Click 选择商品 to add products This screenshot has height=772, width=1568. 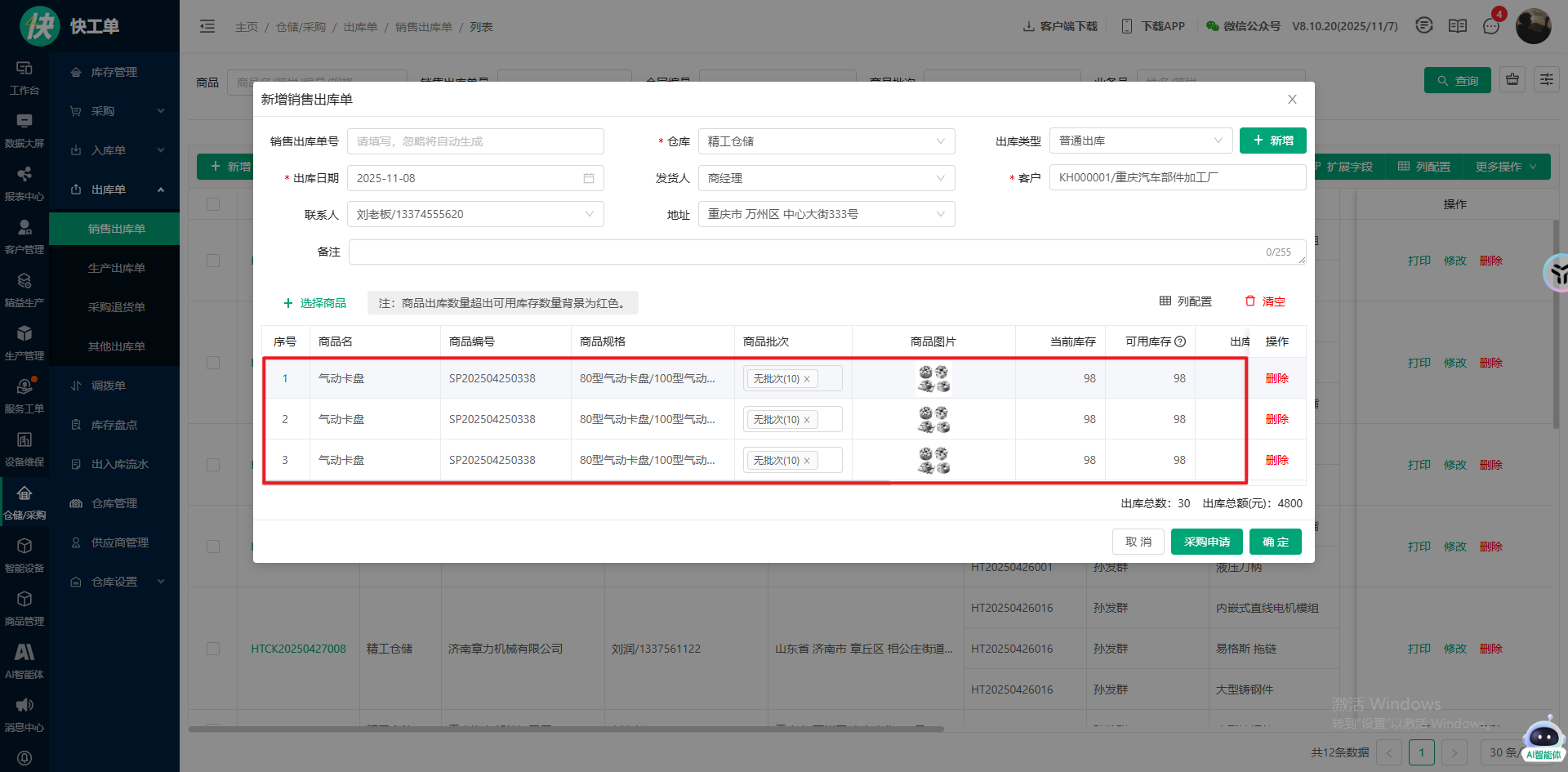[314, 303]
